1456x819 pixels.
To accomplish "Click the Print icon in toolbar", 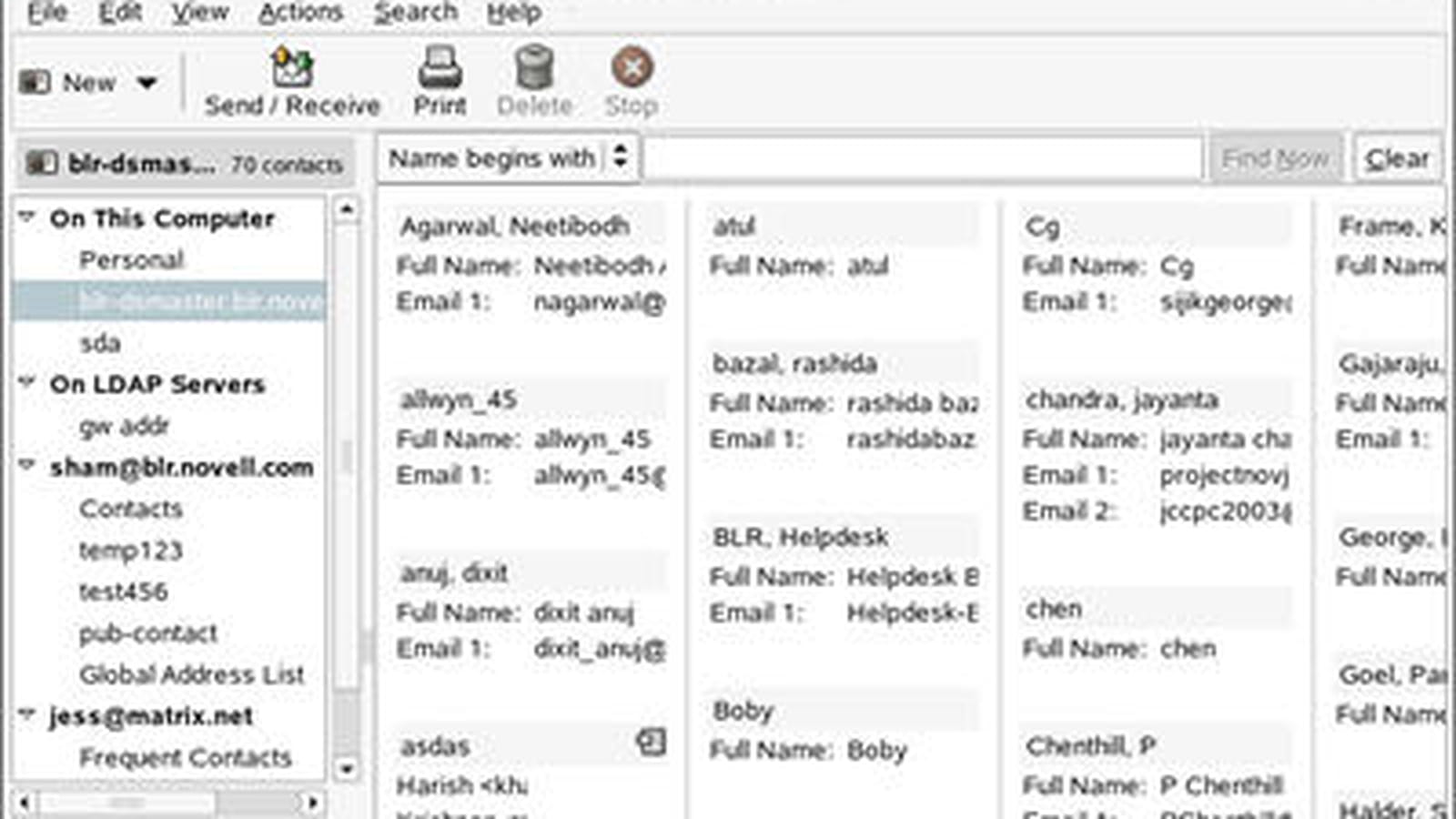I will [x=440, y=67].
